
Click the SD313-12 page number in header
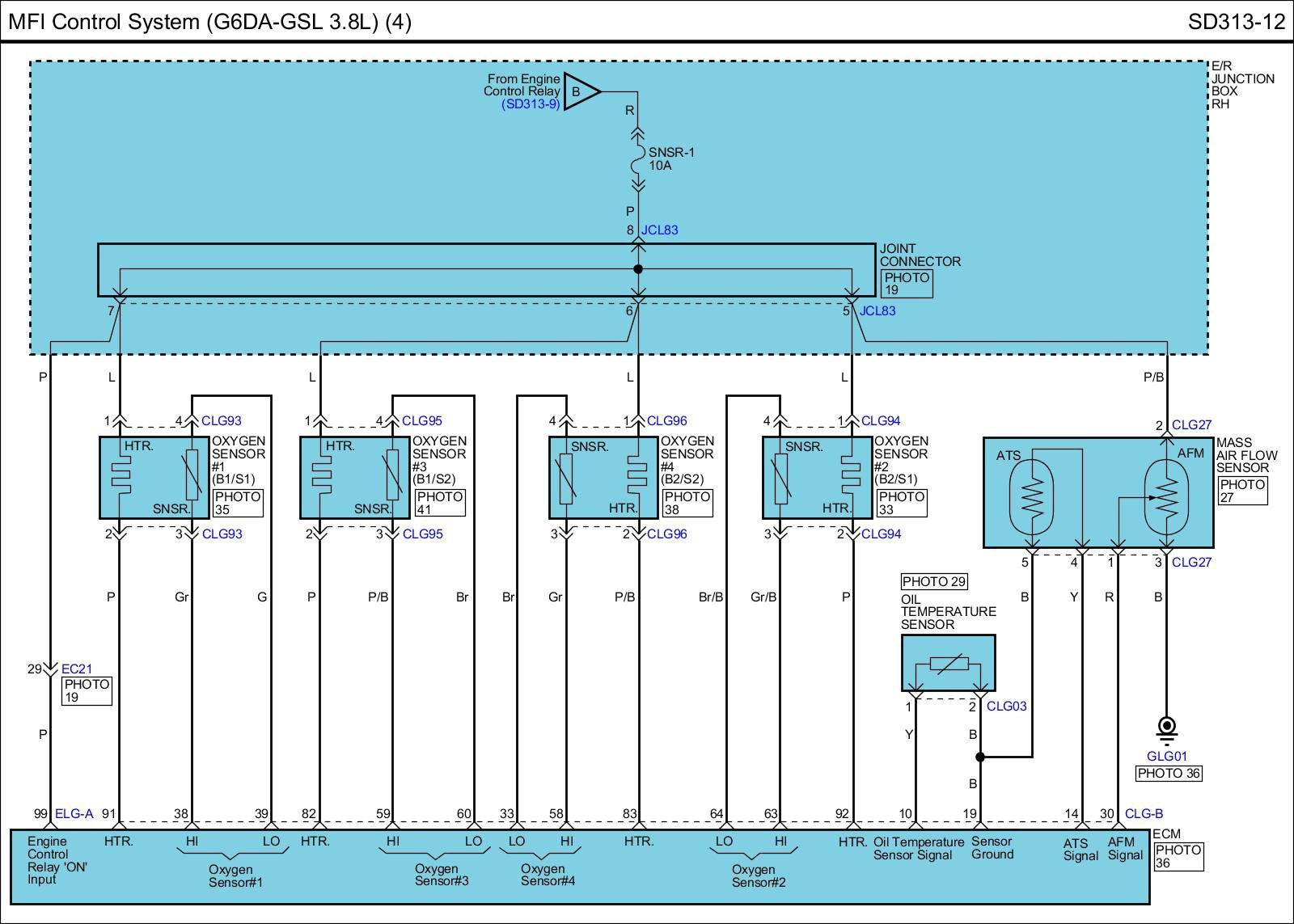pyautogui.click(x=1236, y=22)
